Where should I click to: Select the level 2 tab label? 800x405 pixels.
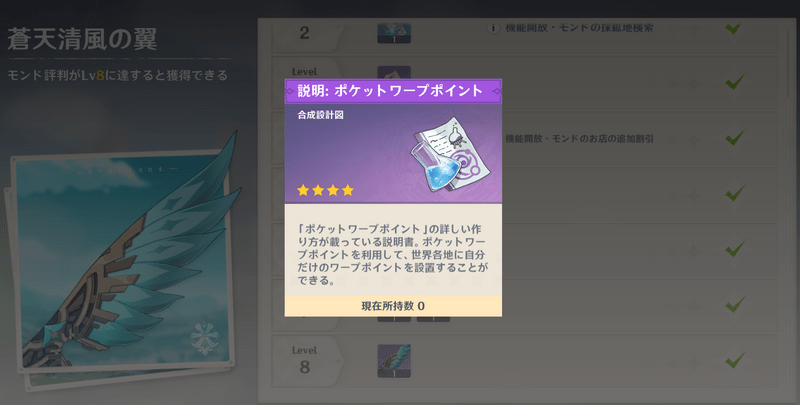(305, 33)
